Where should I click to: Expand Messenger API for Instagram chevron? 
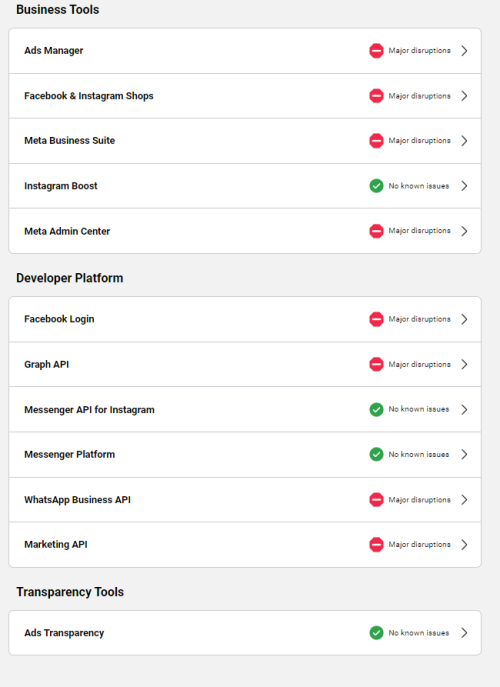[x=465, y=410]
